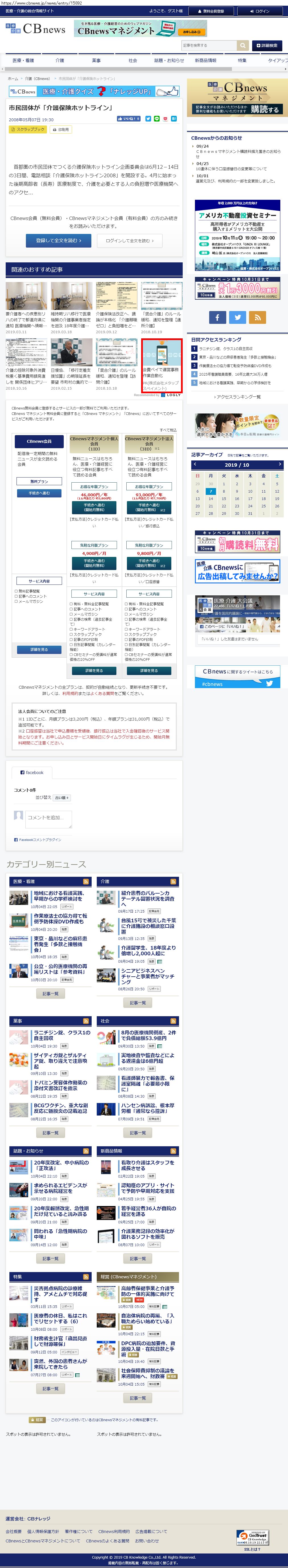The image size is (288, 1568).
Task: Open 個人情報保護方針 footer link
Action: click(x=43, y=1532)
